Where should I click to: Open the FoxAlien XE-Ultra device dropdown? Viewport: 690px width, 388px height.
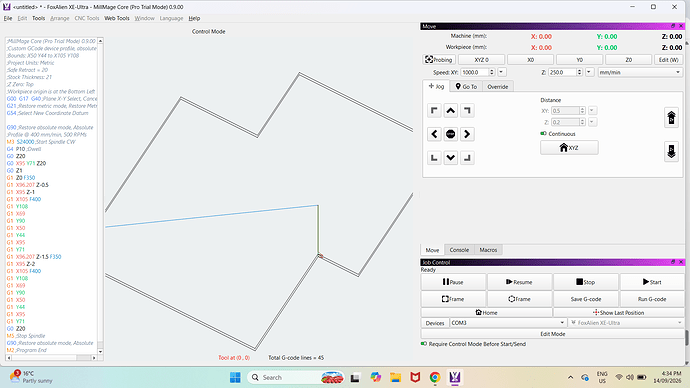click(x=626, y=323)
